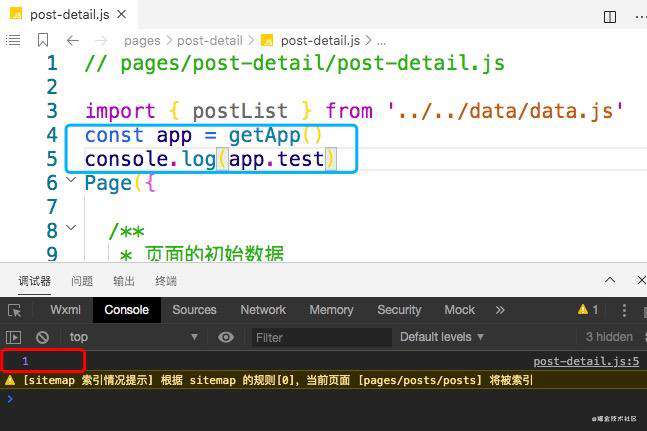Navigate forward with right arrow

pos(101,40)
